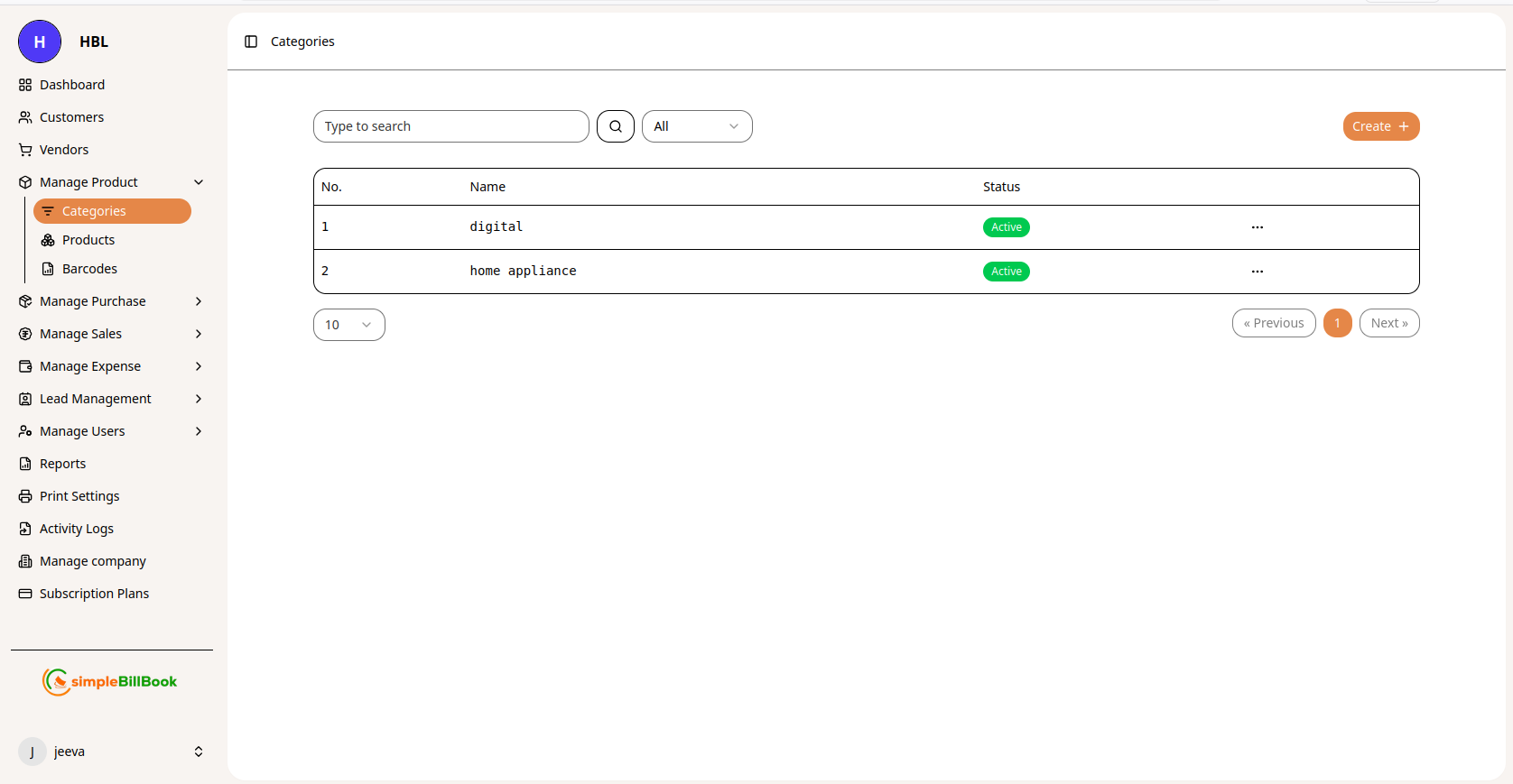Click the Type to search field
Viewport: 1513px width, 784px height.
(x=450, y=126)
